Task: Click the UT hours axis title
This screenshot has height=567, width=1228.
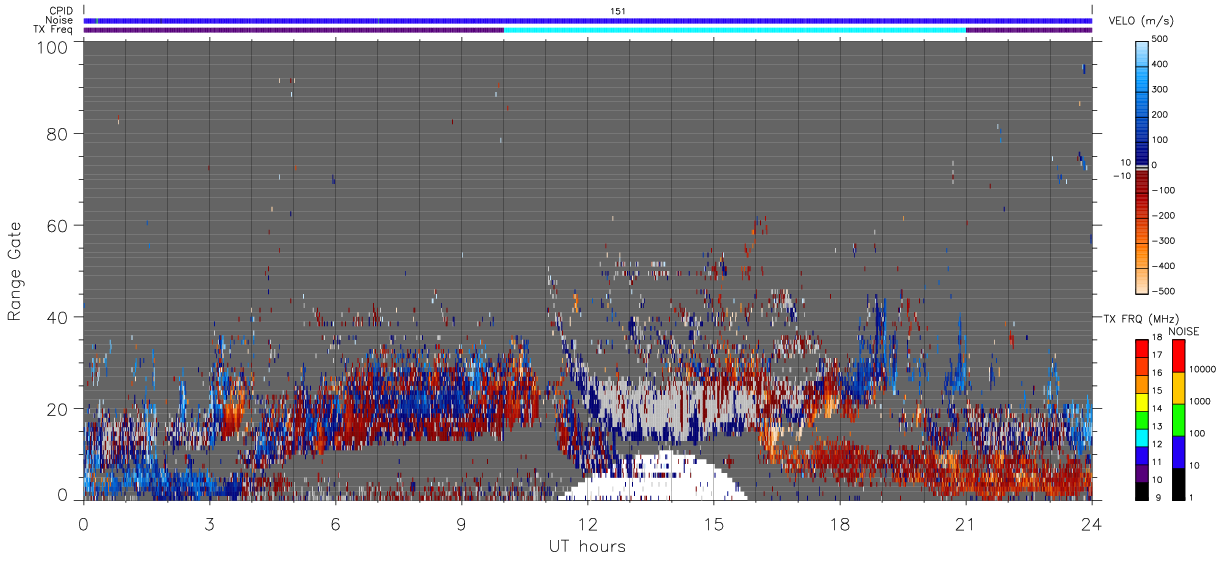Action: point(587,546)
